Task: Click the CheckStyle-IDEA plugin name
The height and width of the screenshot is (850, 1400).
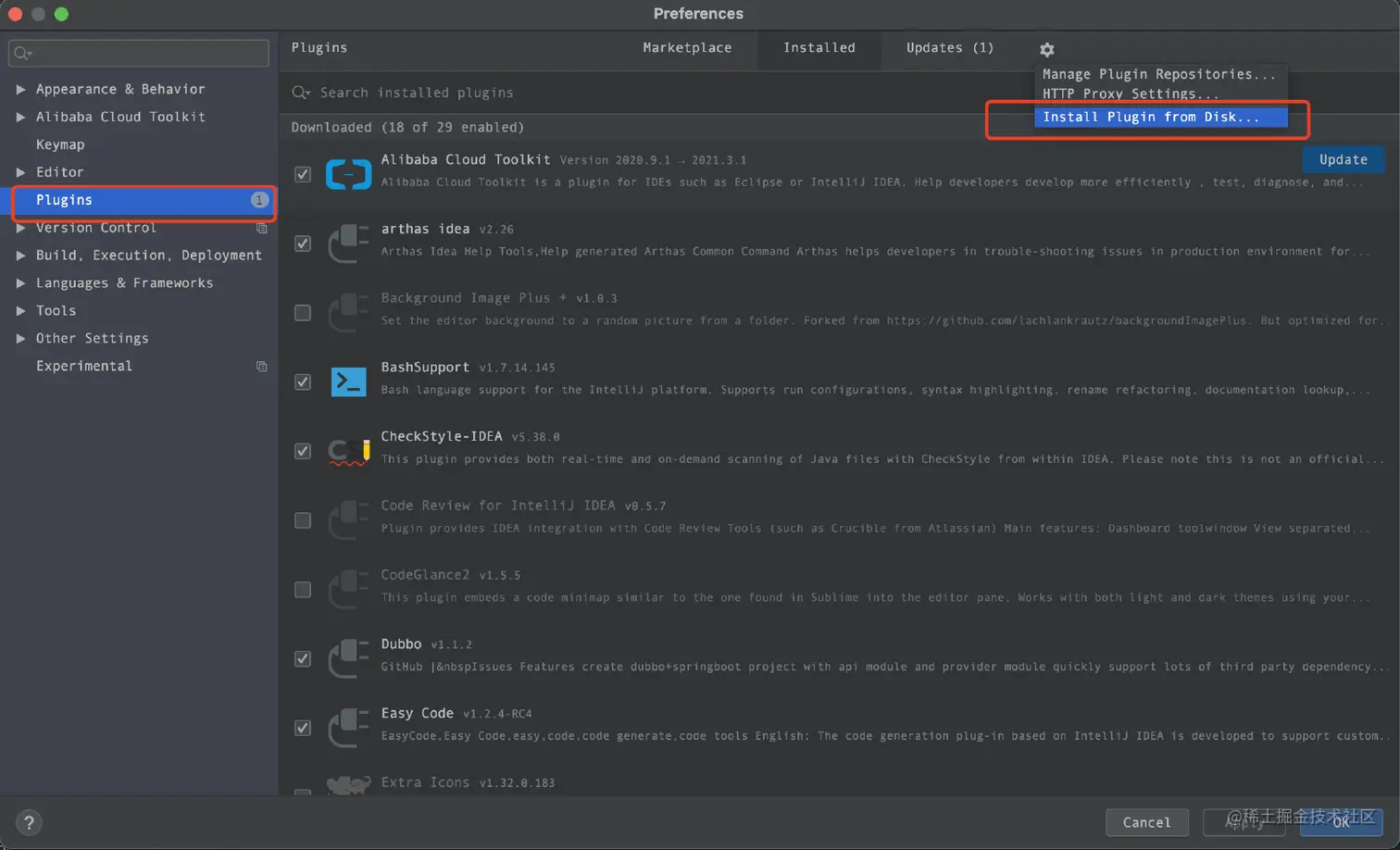Action: point(442,436)
